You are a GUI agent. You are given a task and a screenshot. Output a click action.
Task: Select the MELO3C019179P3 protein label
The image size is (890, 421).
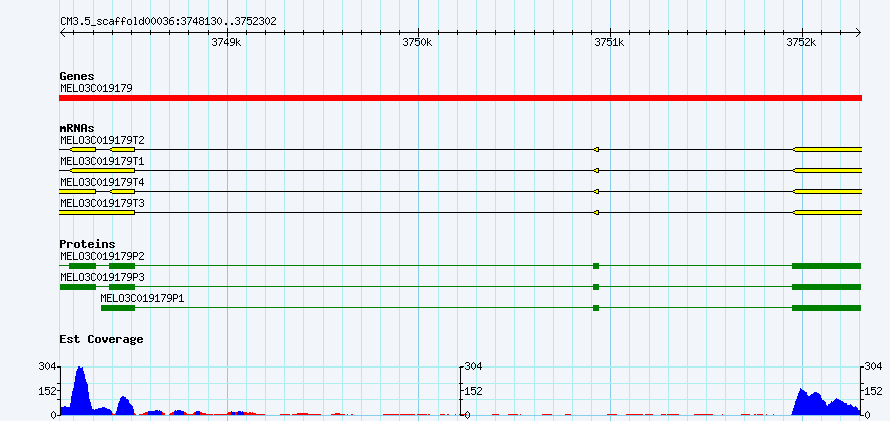click(x=102, y=277)
